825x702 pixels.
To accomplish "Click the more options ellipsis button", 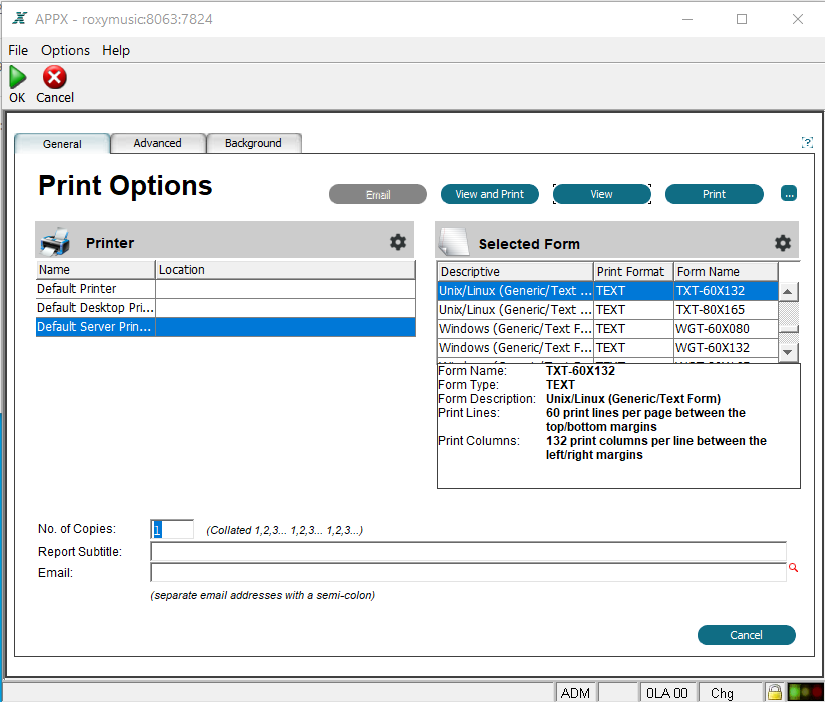I will click(x=789, y=194).
